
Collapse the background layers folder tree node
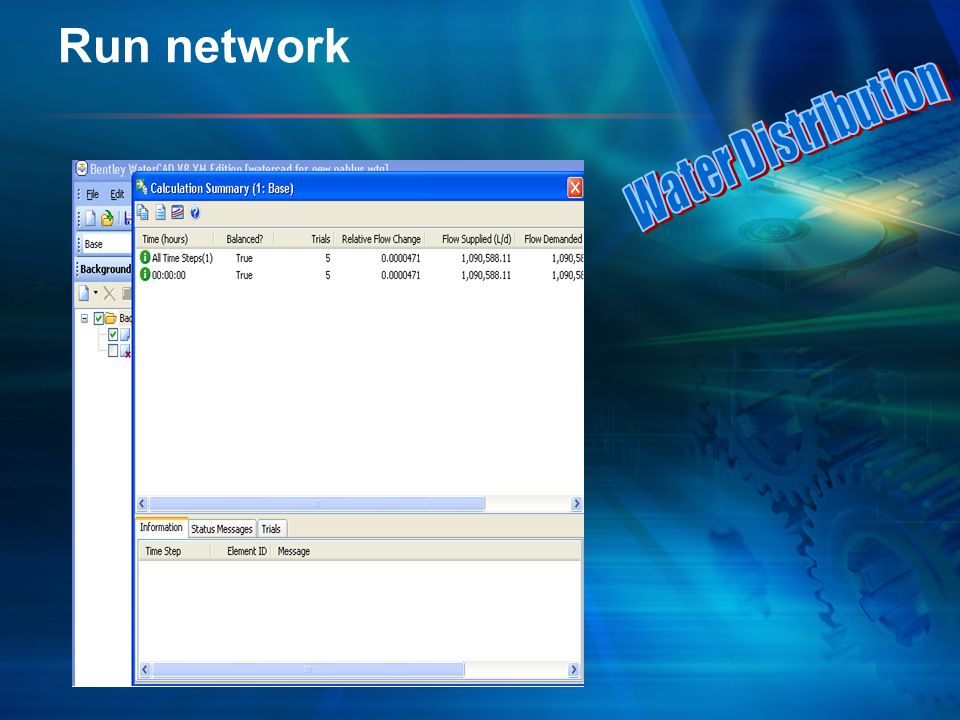(84, 318)
